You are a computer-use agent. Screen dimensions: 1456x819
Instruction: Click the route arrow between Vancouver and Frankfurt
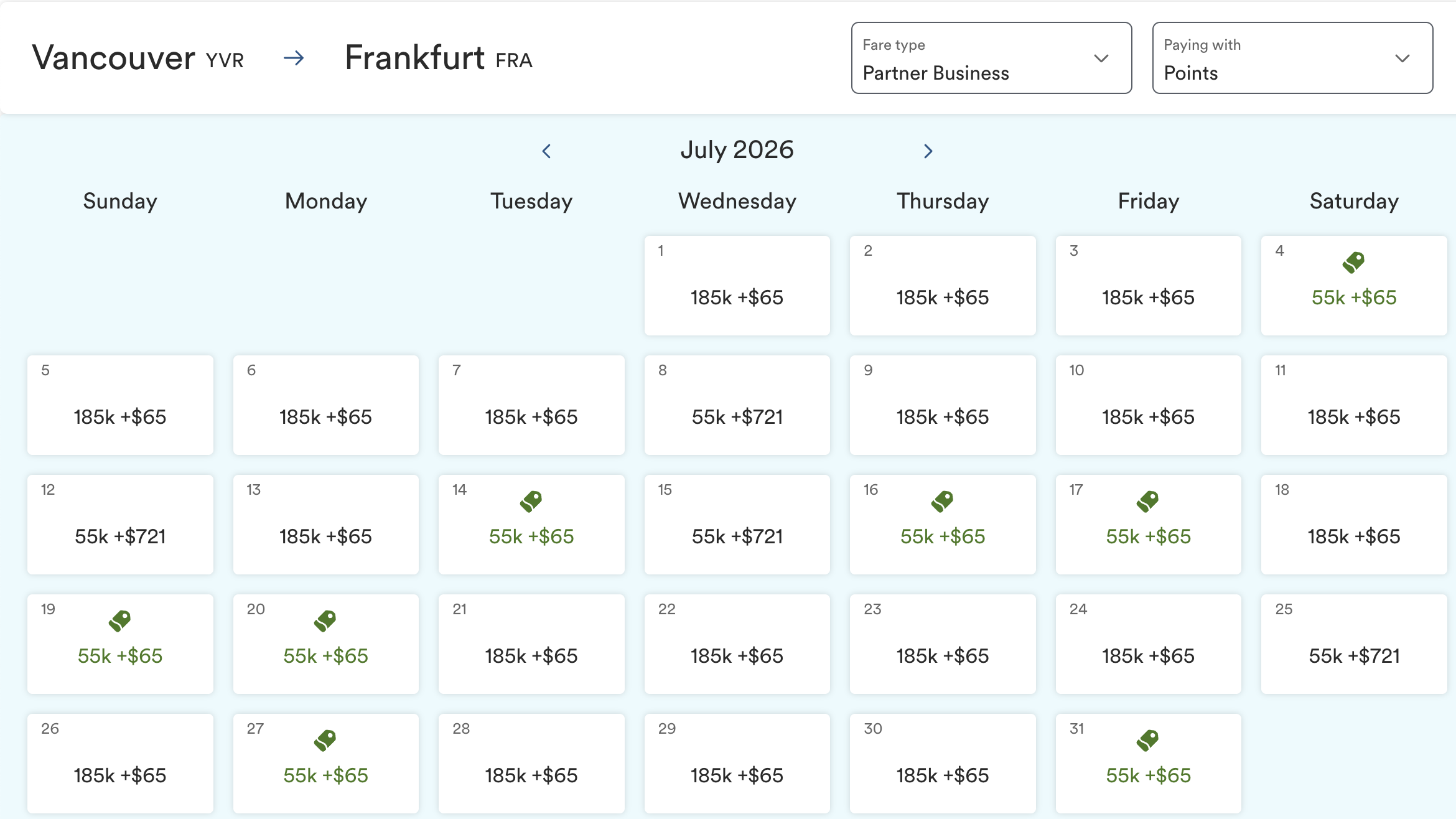click(294, 58)
